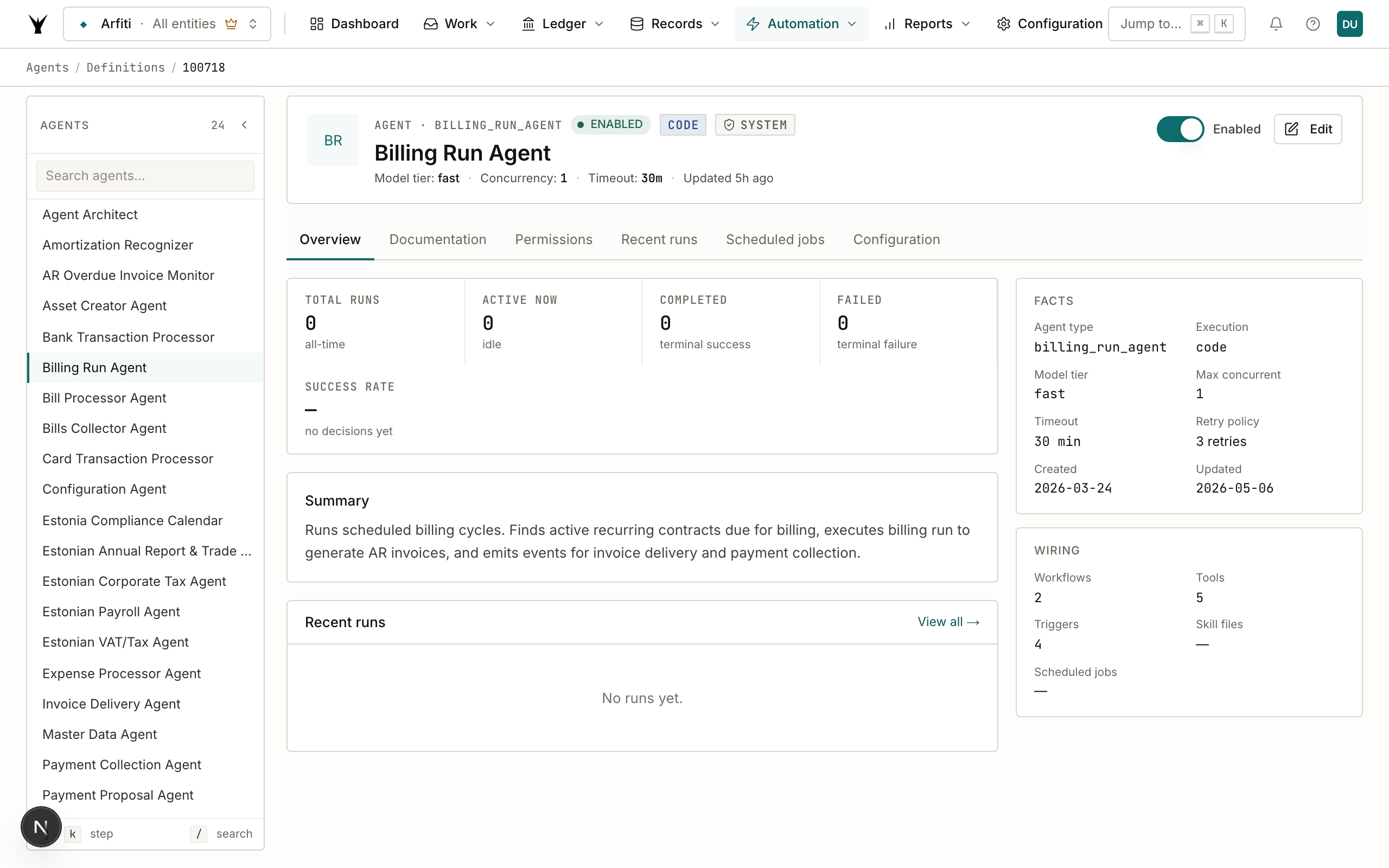Viewport: 1389px width, 868px height.
Task: Click the BR agent avatar tile
Action: tap(333, 140)
